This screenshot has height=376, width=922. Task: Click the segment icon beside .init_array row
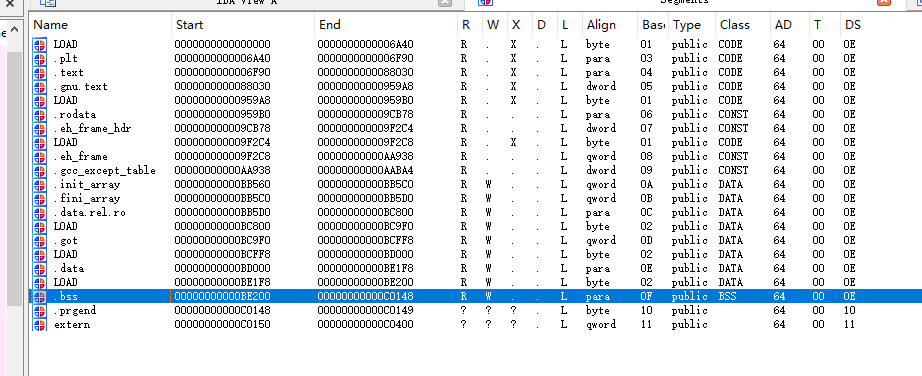point(39,184)
